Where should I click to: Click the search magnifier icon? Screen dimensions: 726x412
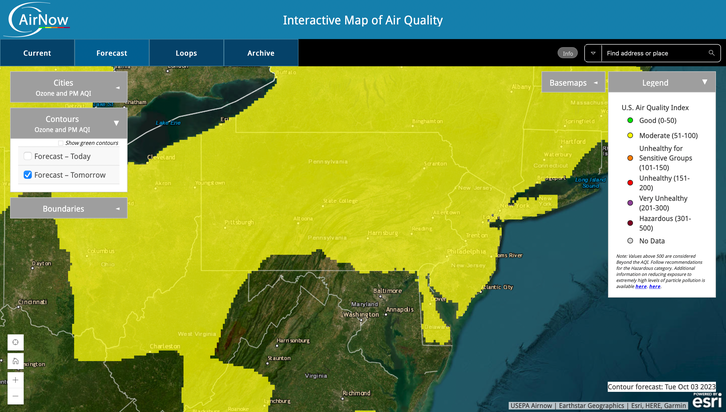pyautogui.click(x=710, y=52)
